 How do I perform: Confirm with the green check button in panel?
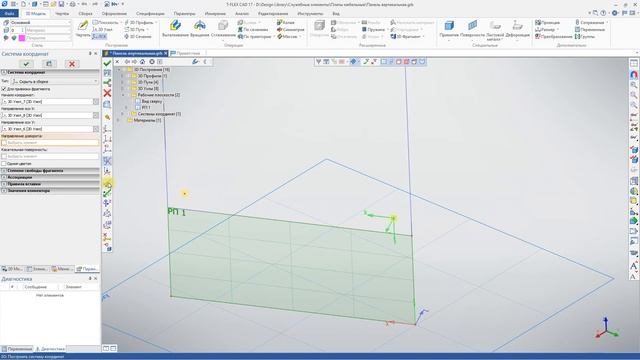(x=26, y=64)
